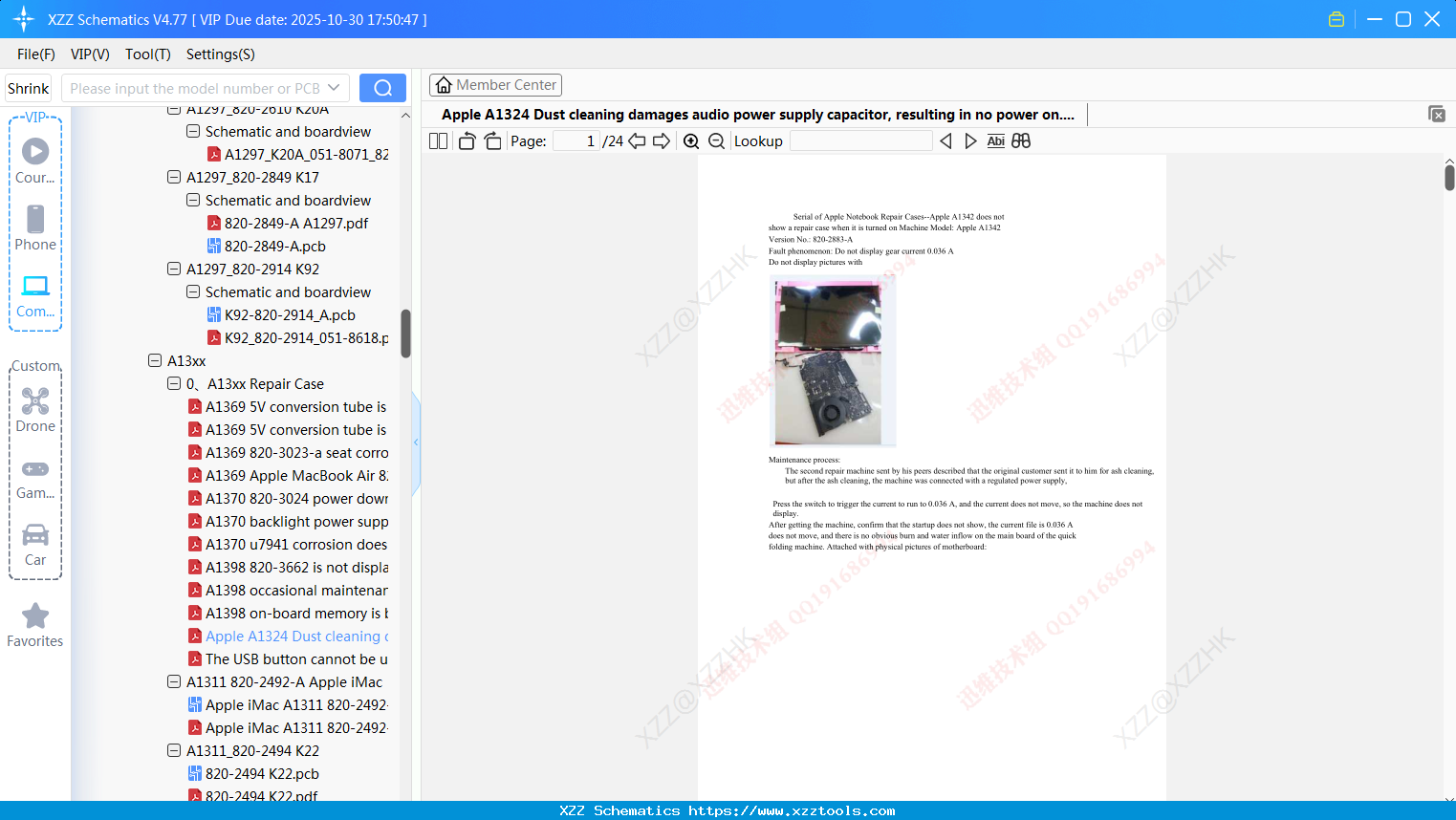Visit the www.xzztools.com link
1456x820 pixels.
point(792,810)
